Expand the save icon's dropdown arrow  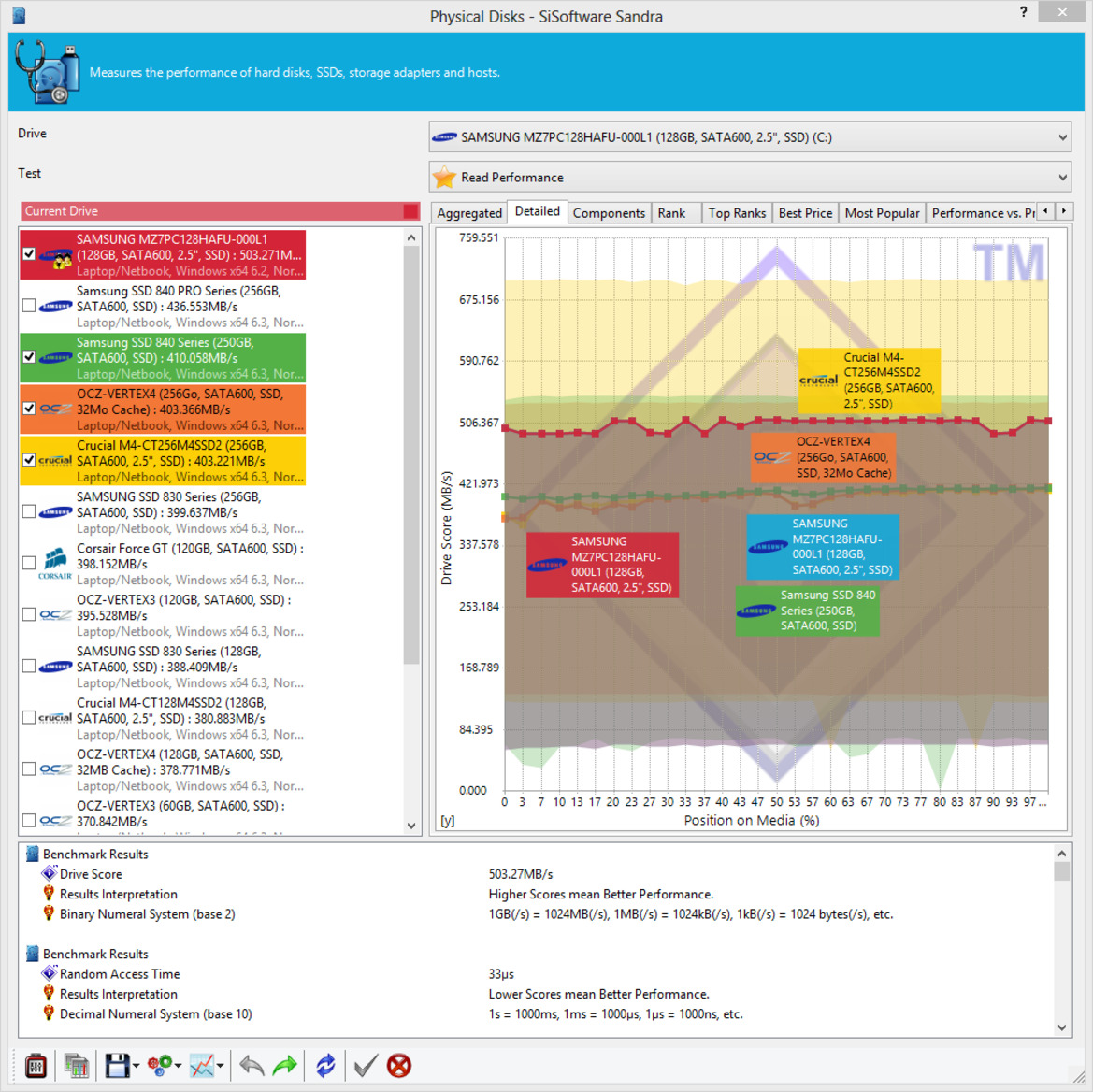coord(136,1066)
